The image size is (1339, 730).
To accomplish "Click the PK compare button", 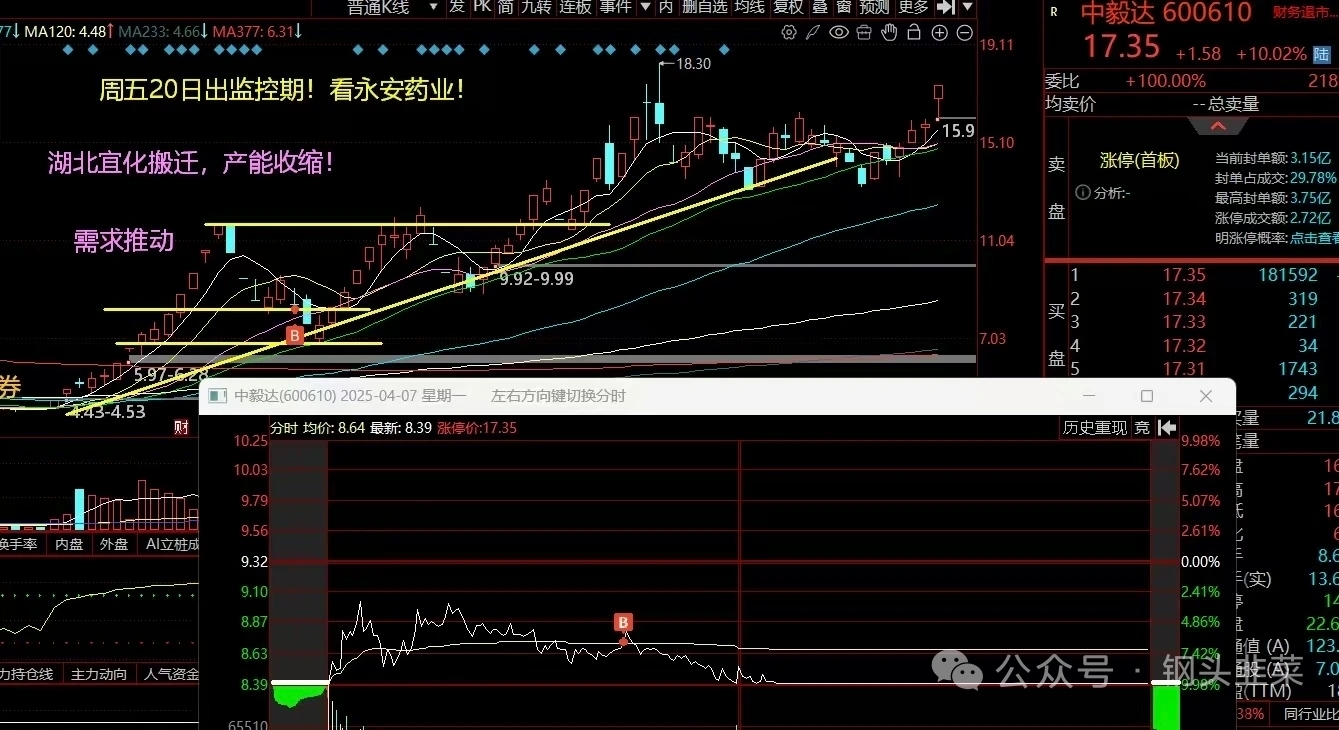I will 482,7.
